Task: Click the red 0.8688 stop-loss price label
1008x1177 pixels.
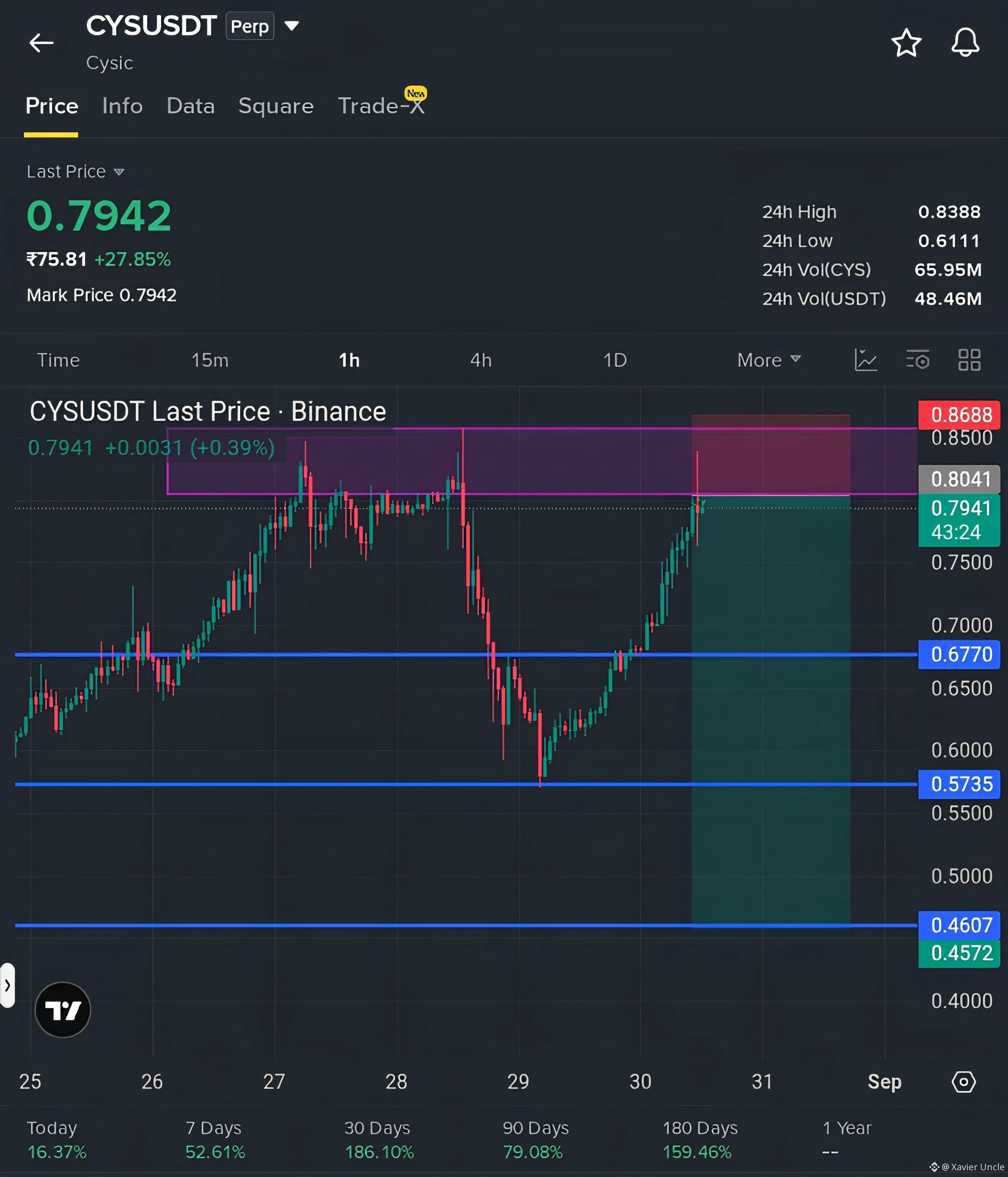Action: tap(959, 415)
